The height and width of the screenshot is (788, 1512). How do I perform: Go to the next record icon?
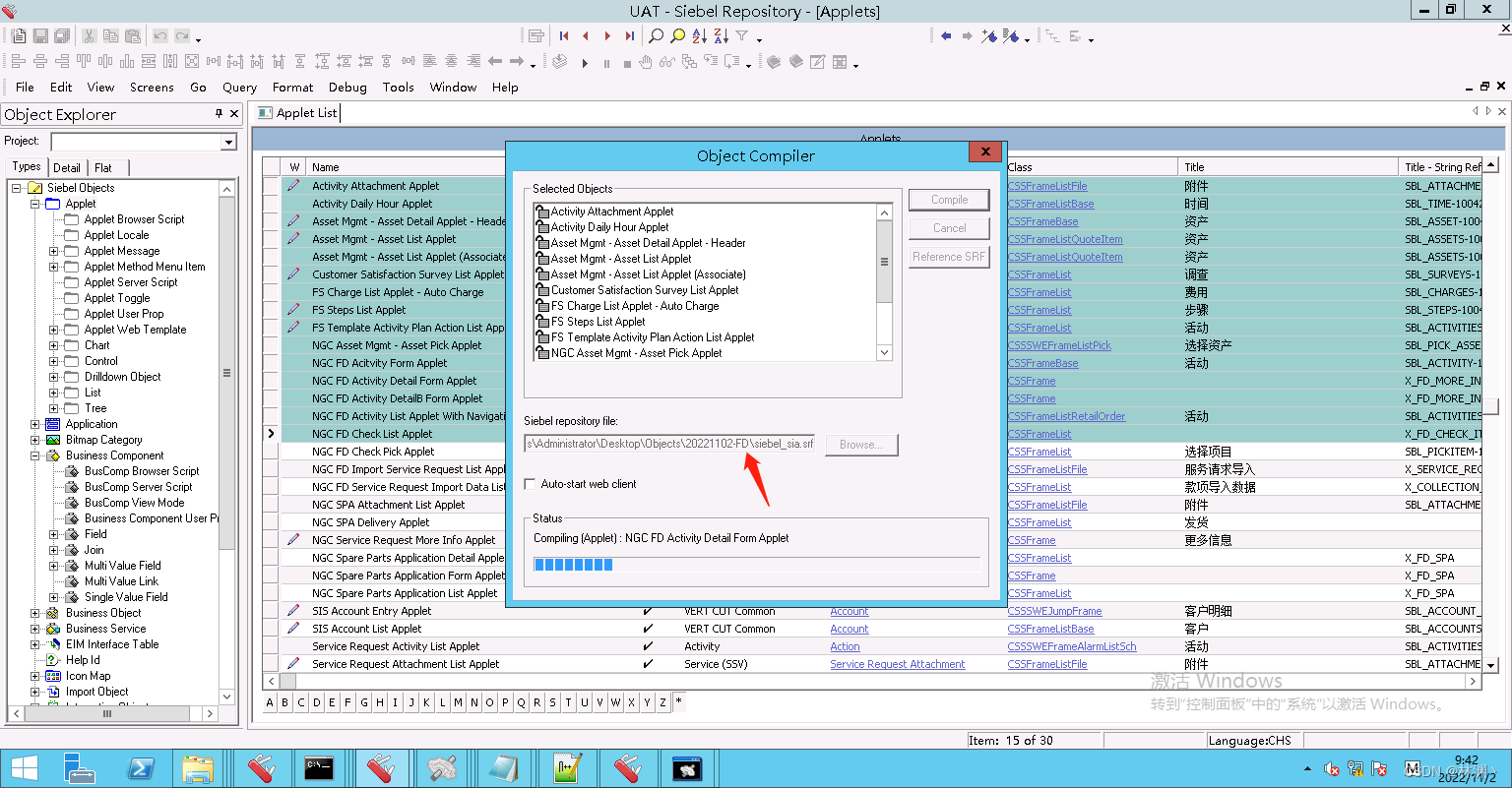(x=607, y=36)
